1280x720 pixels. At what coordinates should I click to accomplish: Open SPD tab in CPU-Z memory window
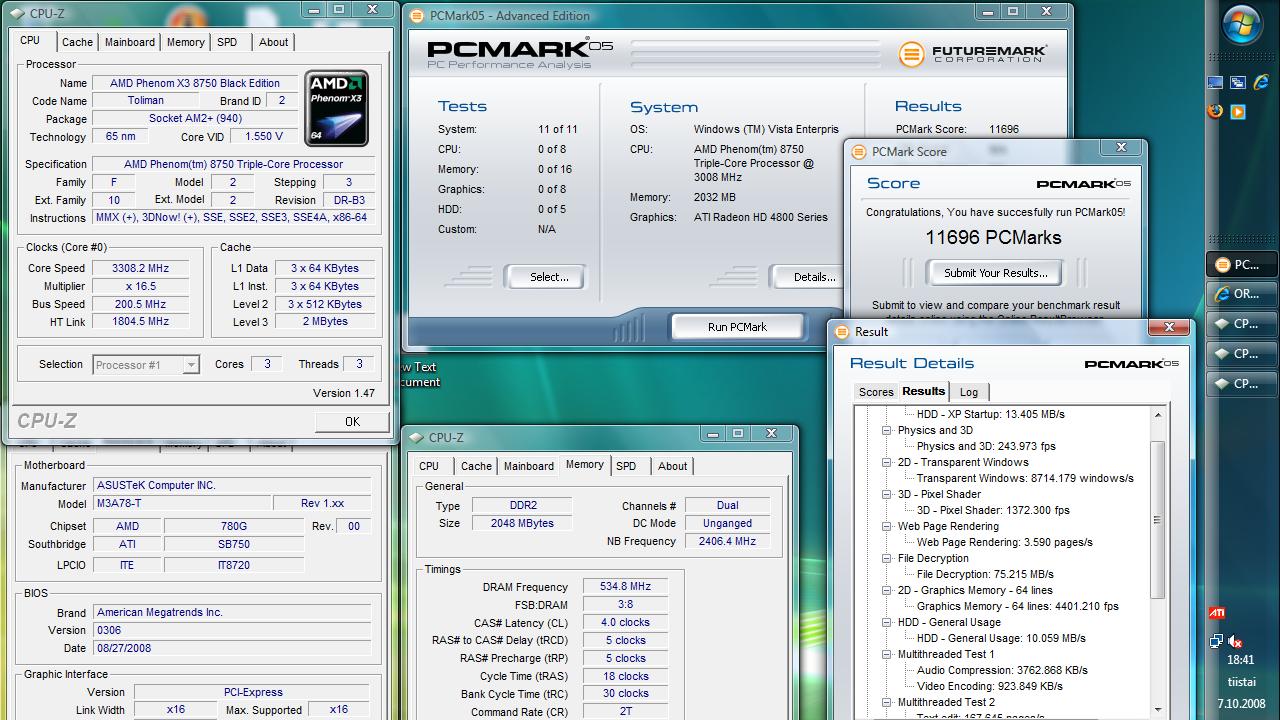pyautogui.click(x=626, y=466)
